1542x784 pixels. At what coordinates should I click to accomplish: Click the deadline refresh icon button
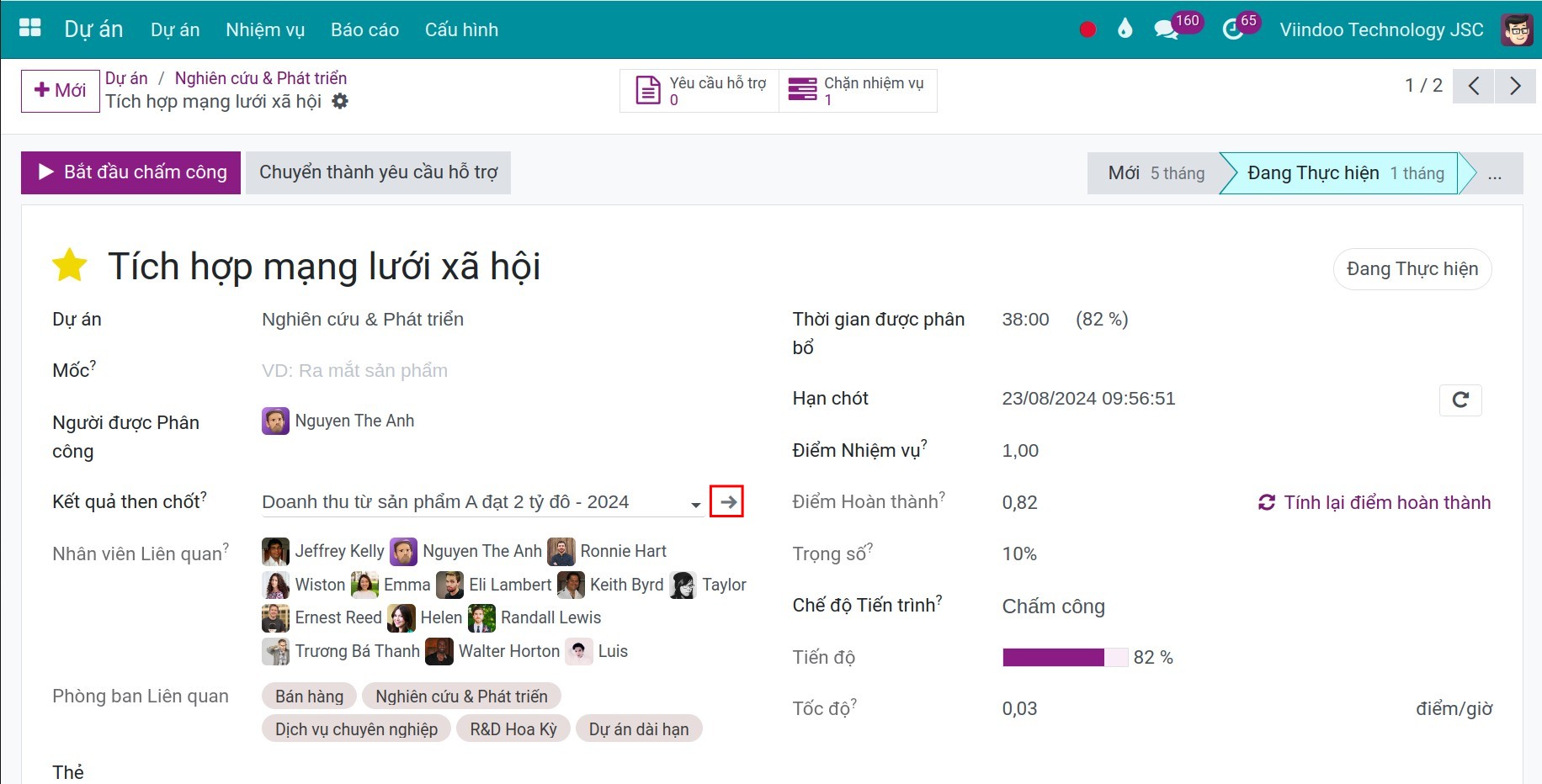pos(1460,400)
